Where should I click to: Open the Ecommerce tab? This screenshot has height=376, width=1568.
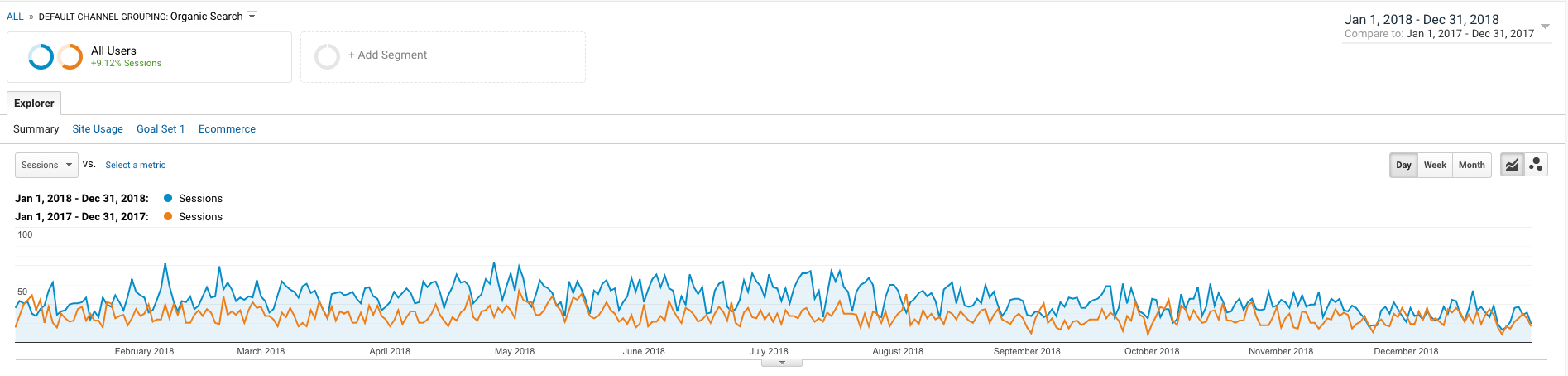(x=227, y=129)
